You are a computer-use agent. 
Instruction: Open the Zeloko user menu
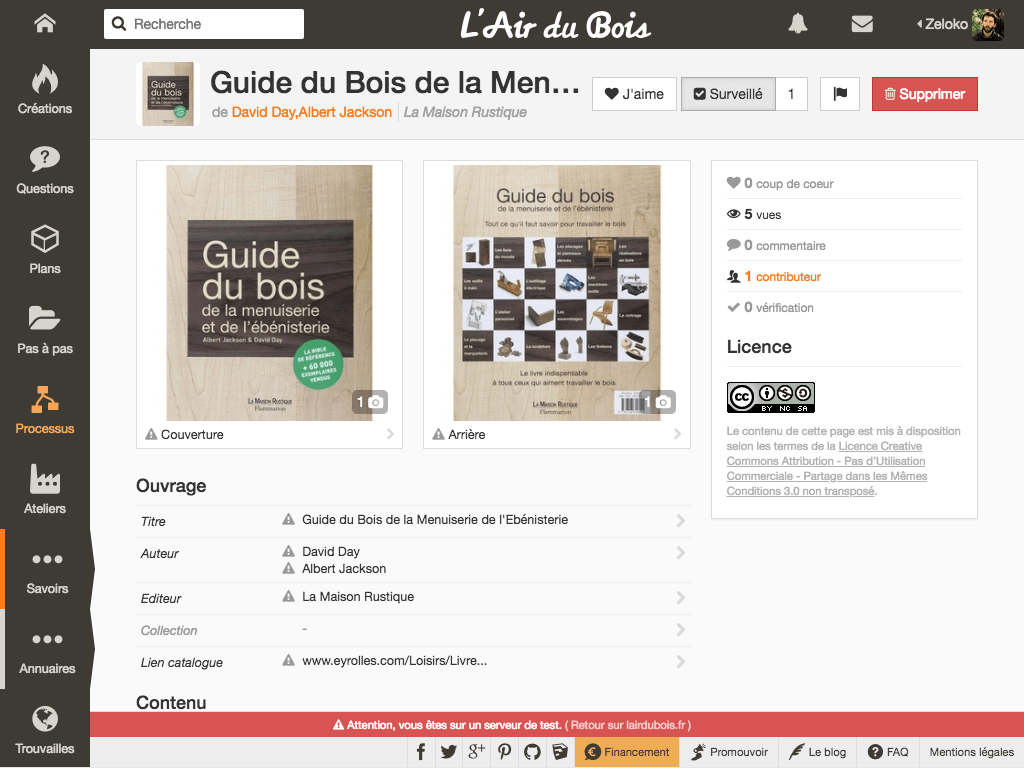960,24
